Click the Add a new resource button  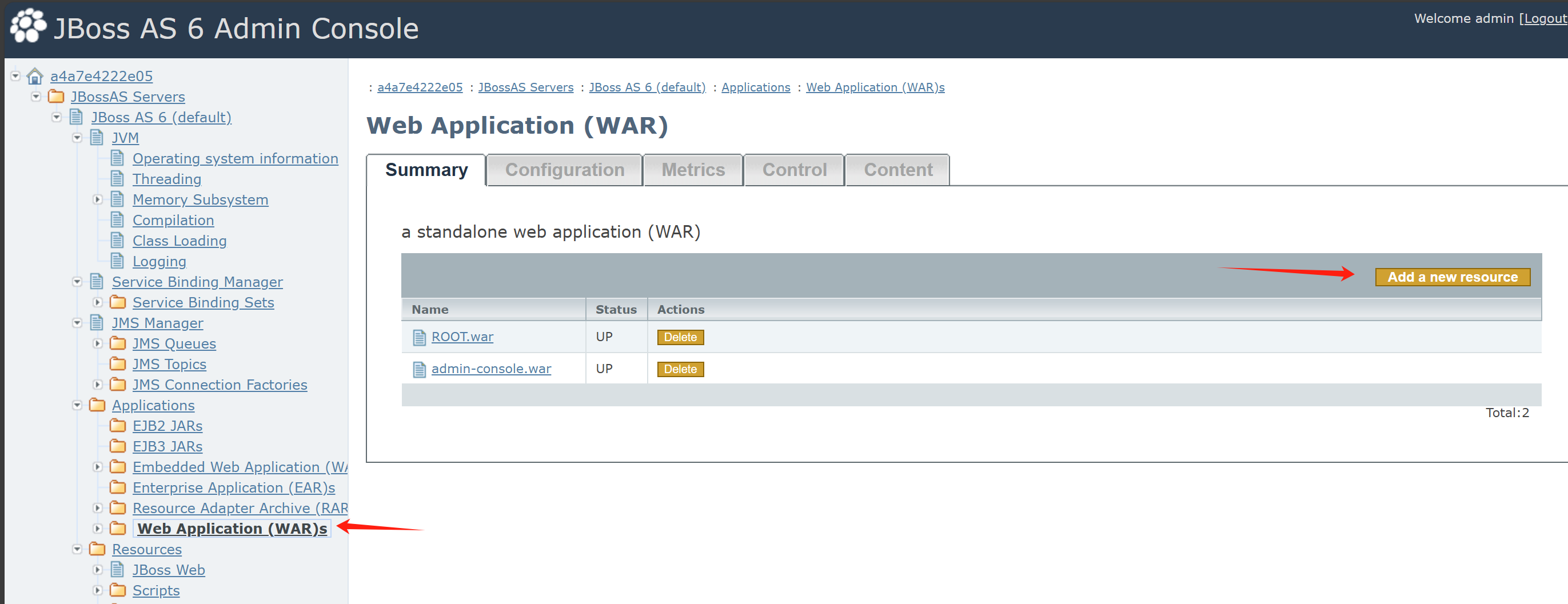tap(1452, 277)
